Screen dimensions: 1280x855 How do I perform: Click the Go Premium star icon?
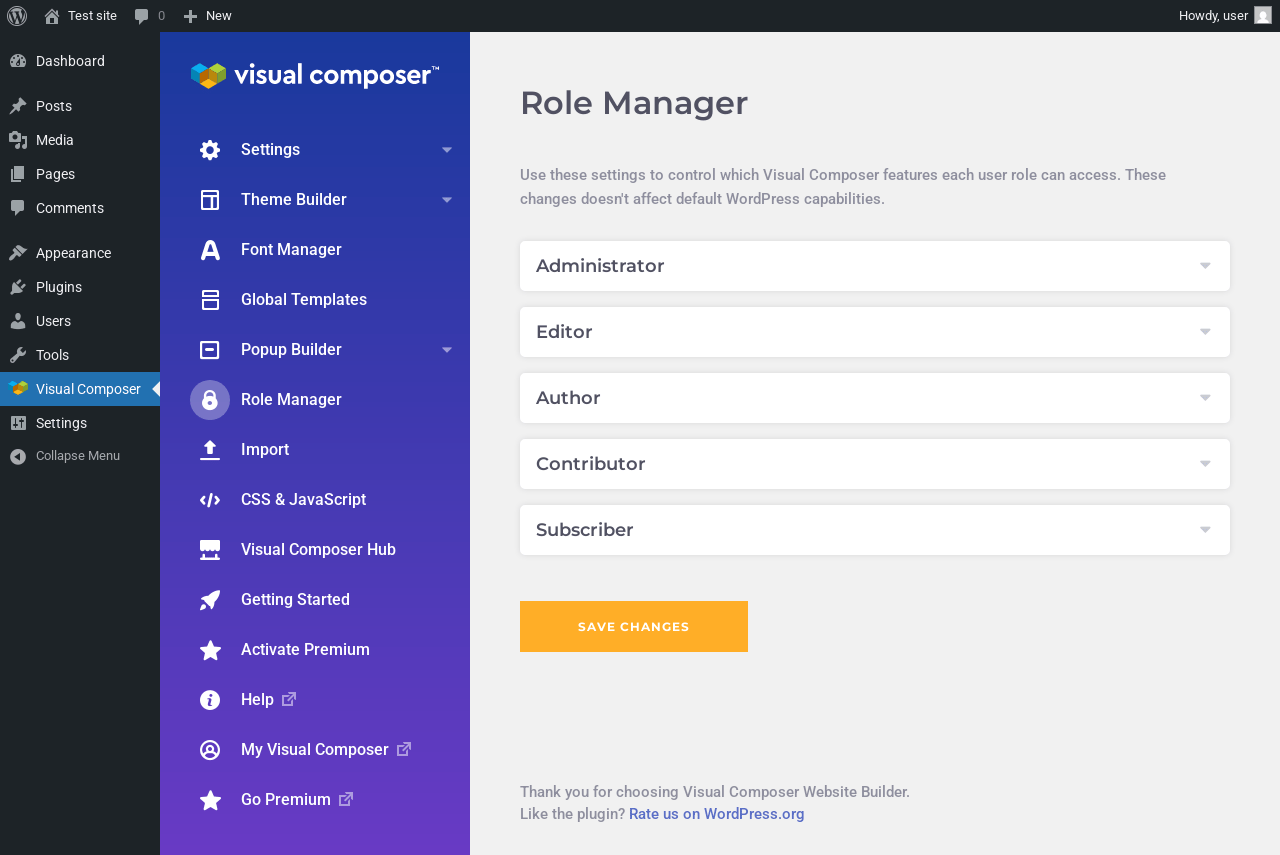[210, 800]
